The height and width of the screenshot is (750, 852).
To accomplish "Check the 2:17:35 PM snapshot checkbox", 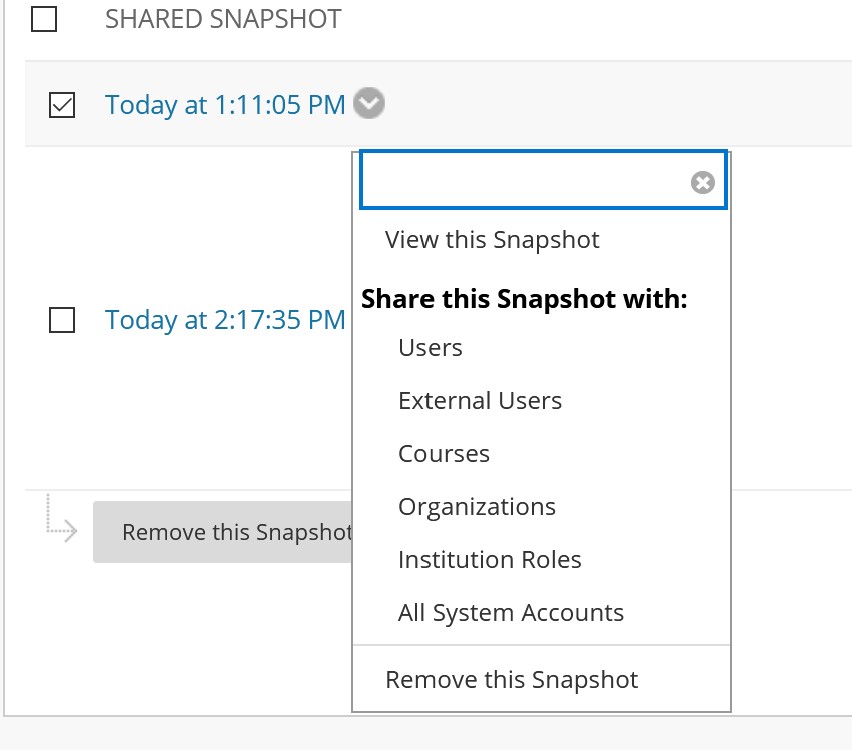I will pyautogui.click(x=62, y=320).
